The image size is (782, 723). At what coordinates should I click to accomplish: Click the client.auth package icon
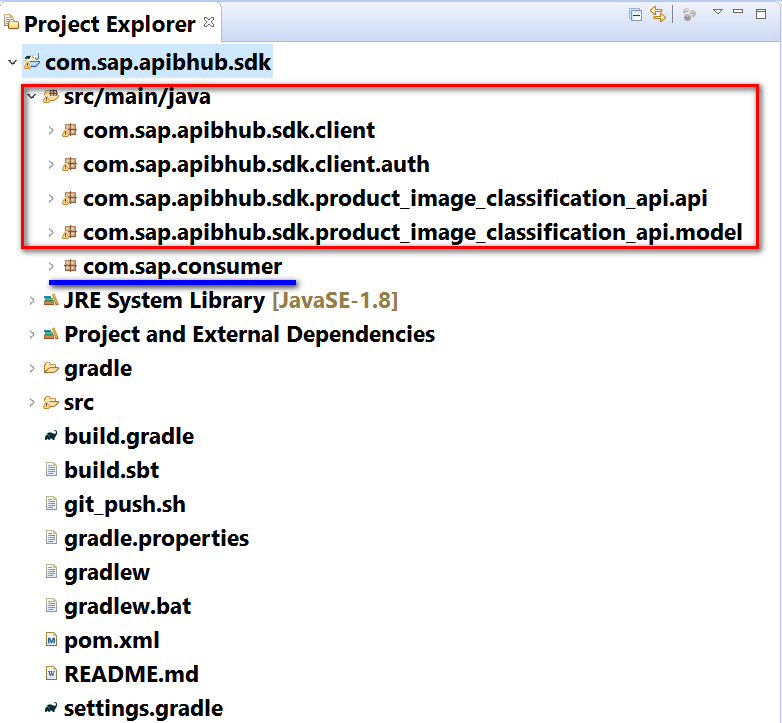[69, 164]
